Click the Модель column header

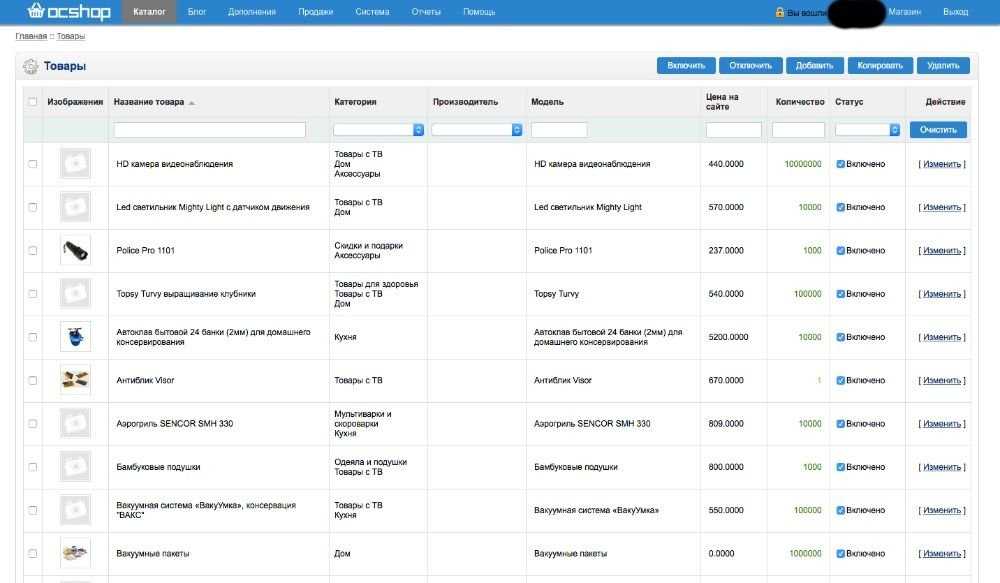(547, 102)
